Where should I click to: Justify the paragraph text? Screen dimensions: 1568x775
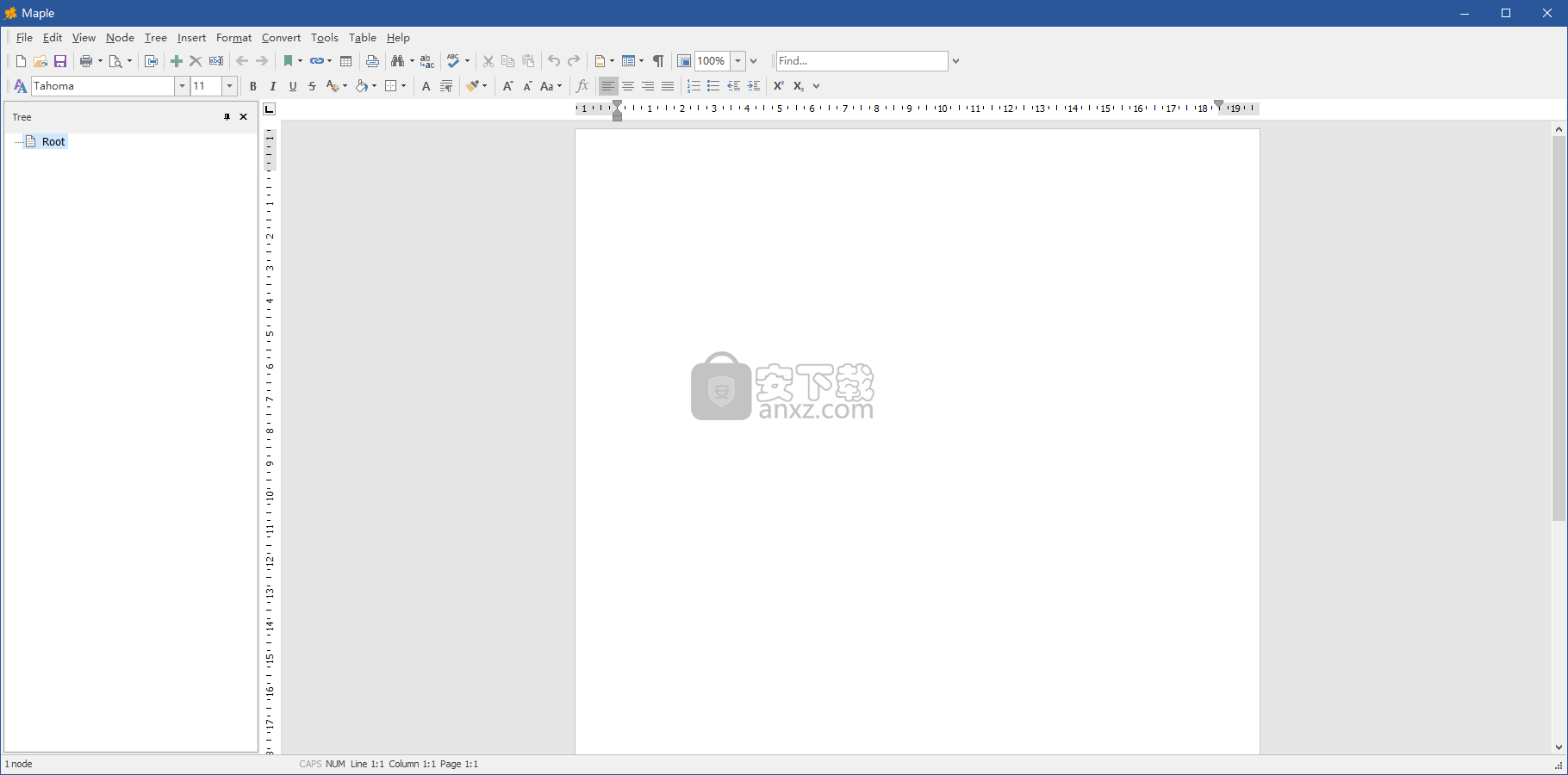pyautogui.click(x=668, y=86)
